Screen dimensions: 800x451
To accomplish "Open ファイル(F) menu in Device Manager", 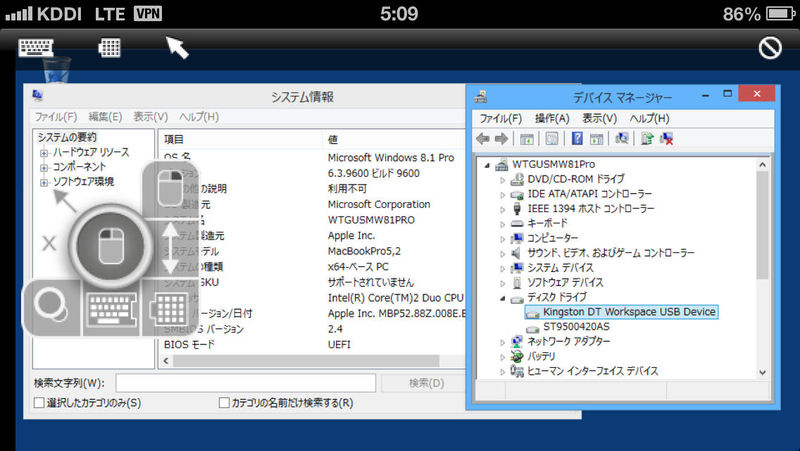I will 501,118.
